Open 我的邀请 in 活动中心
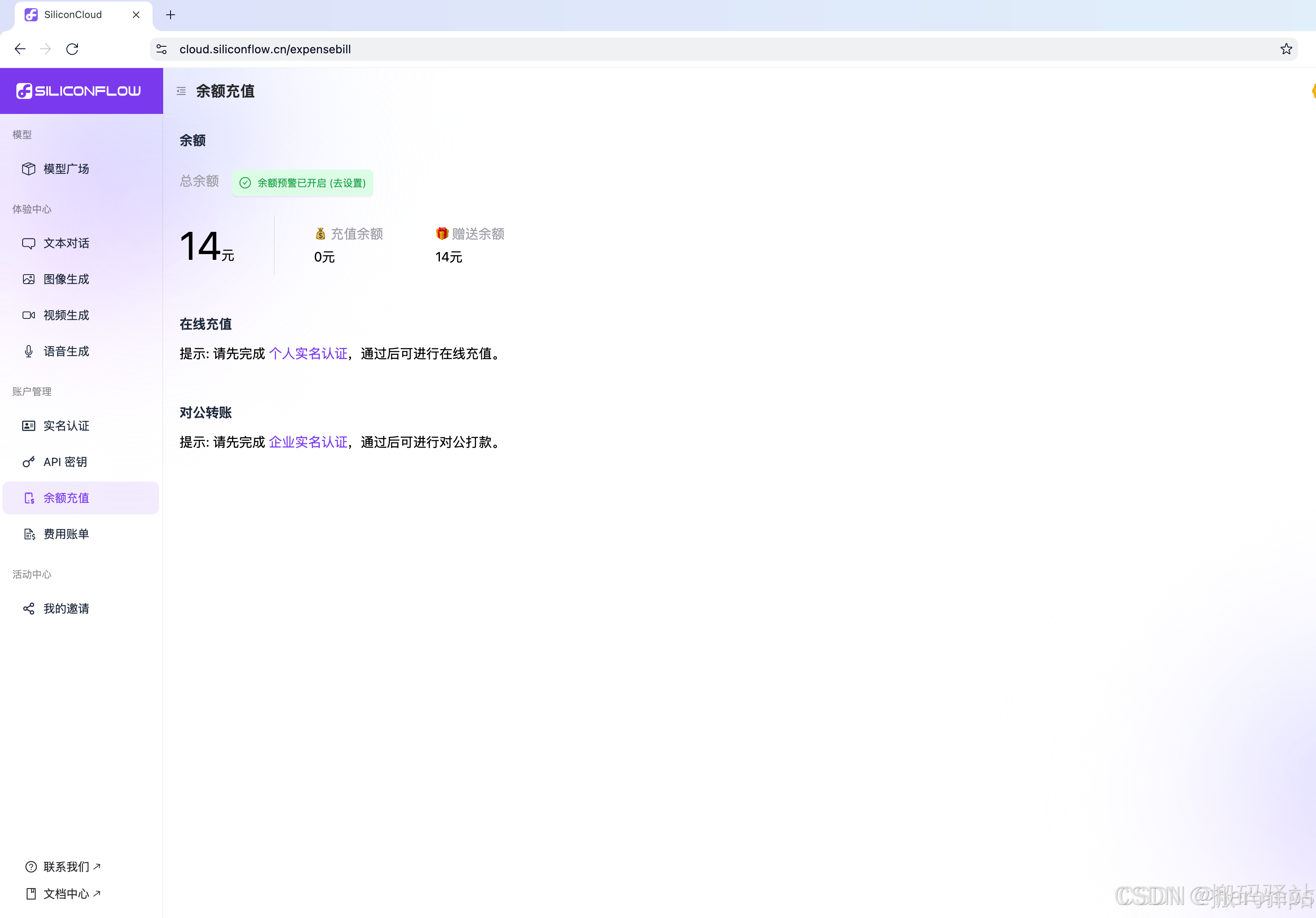The height and width of the screenshot is (918, 1316). click(x=66, y=609)
